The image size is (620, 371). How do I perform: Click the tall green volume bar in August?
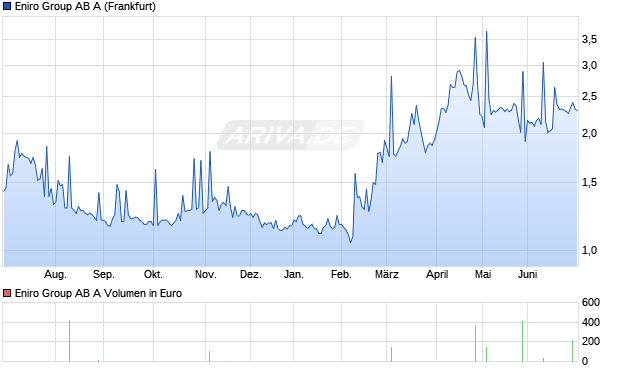coord(69,341)
